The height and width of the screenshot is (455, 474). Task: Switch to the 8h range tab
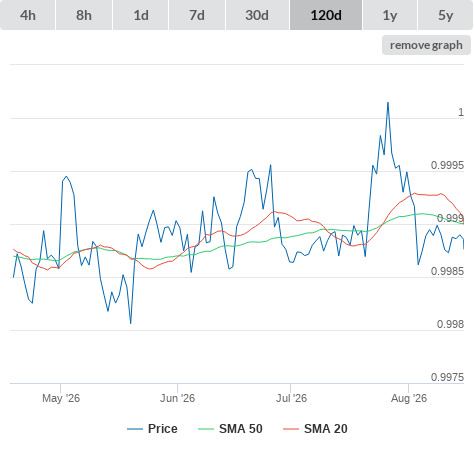(84, 15)
